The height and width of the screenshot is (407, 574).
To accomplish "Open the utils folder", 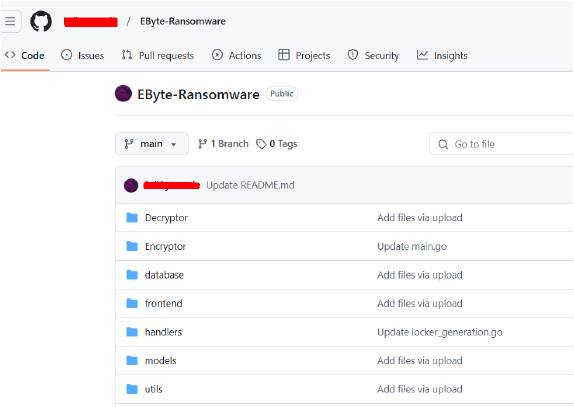I will (x=154, y=389).
